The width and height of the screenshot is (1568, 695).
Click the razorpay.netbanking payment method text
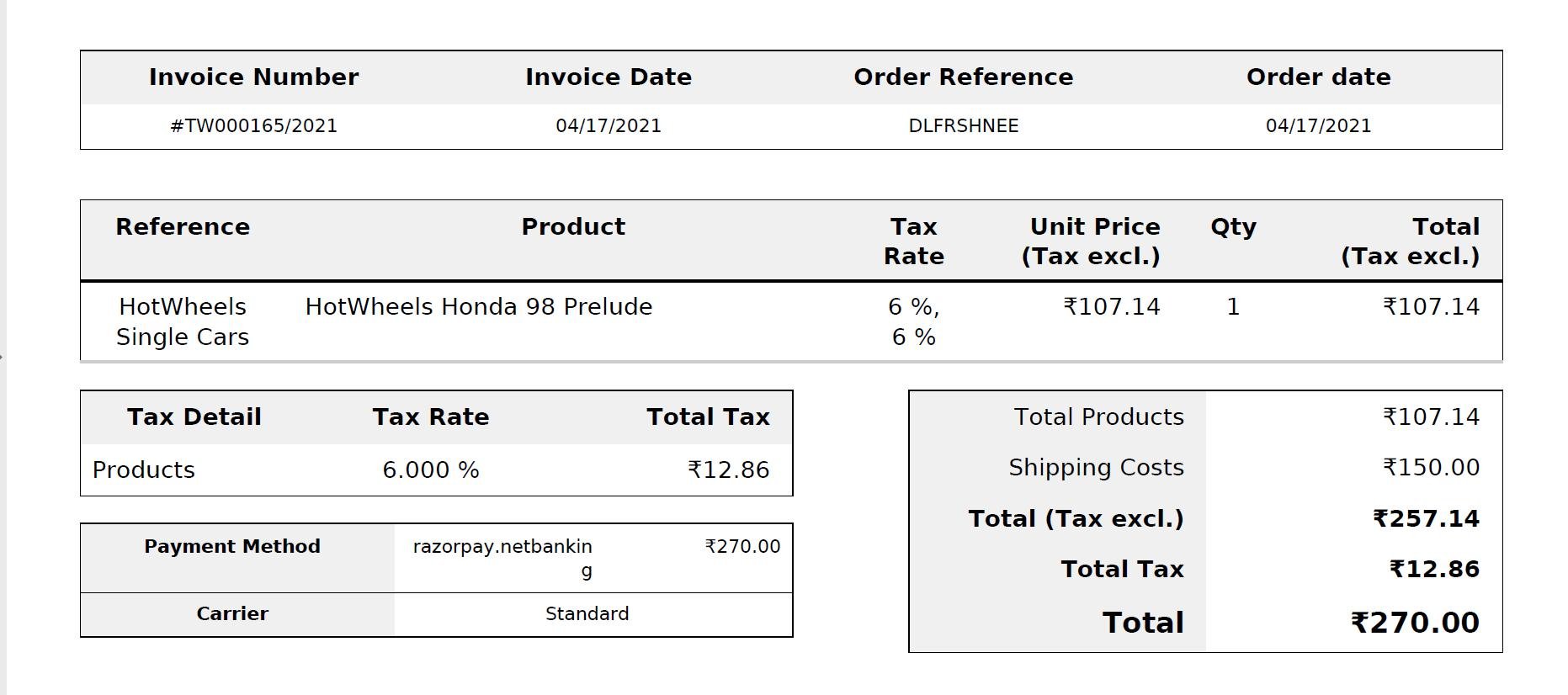(x=502, y=548)
